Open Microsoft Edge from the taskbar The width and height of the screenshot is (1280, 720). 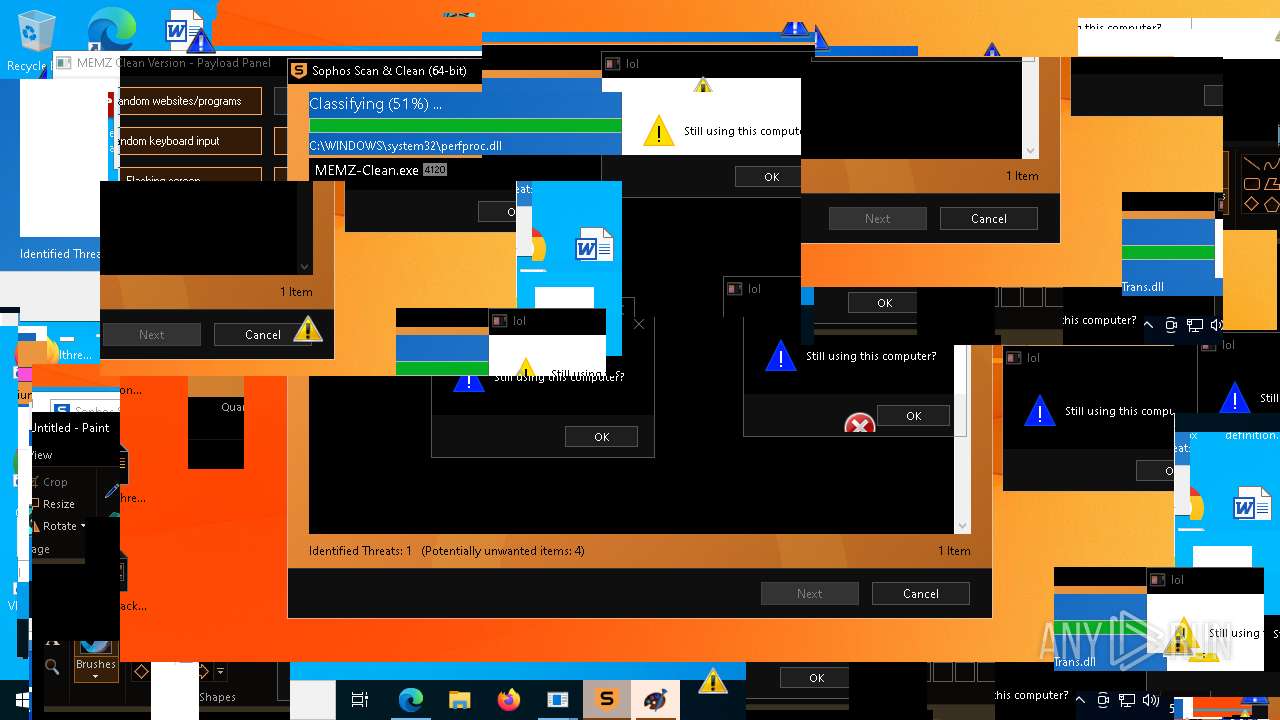pyautogui.click(x=410, y=700)
